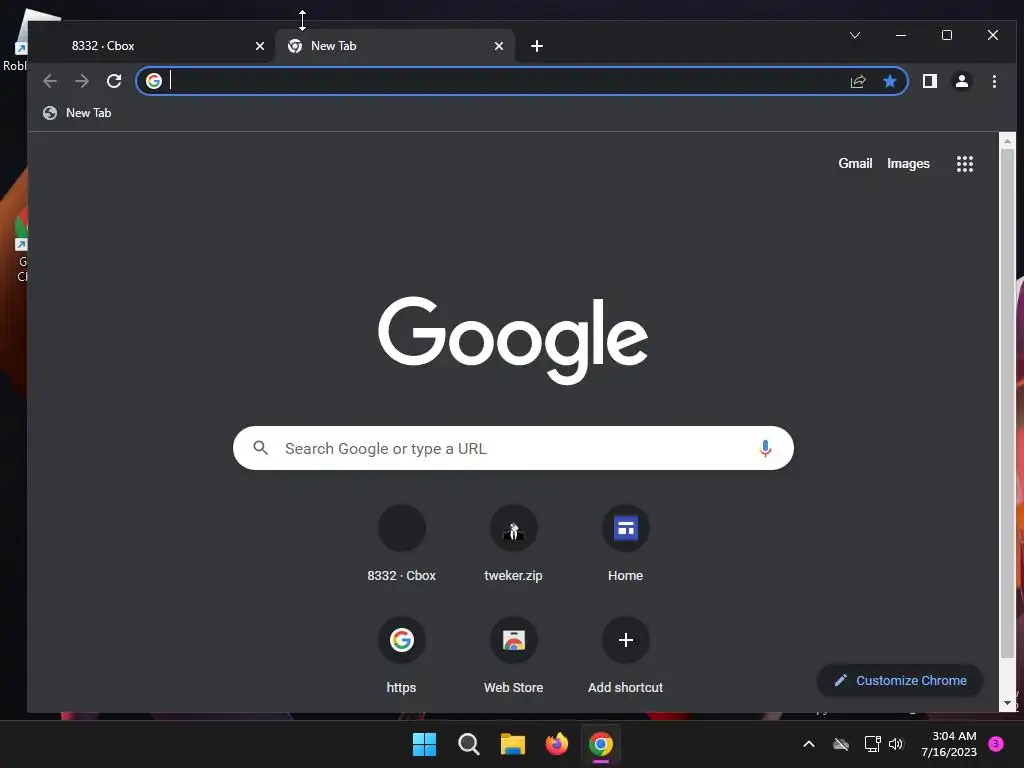The image size is (1024, 768).
Task: Open the Google apps grid
Action: click(x=965, y=164)
